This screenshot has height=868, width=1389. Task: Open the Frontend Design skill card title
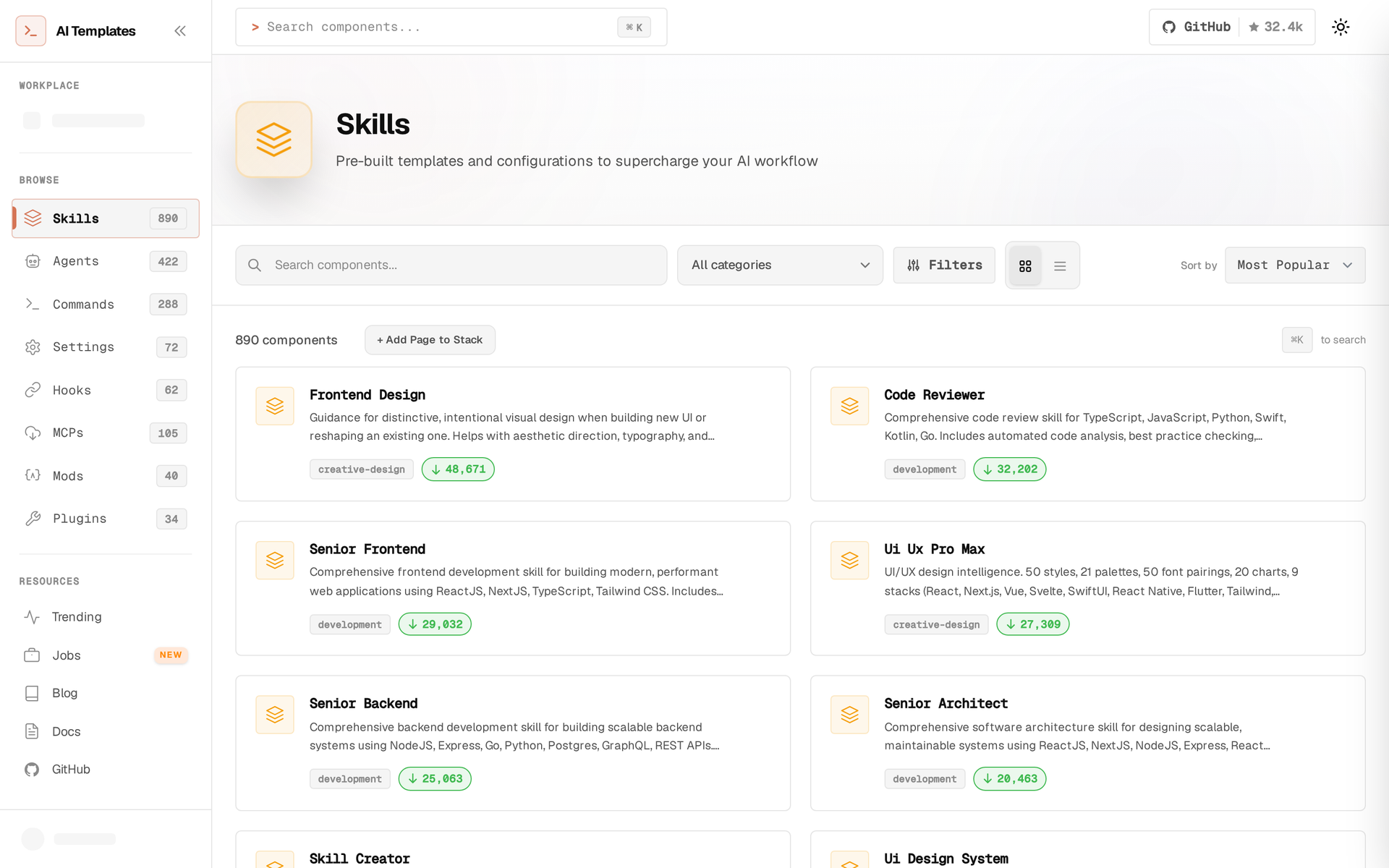tap(368, 395)
